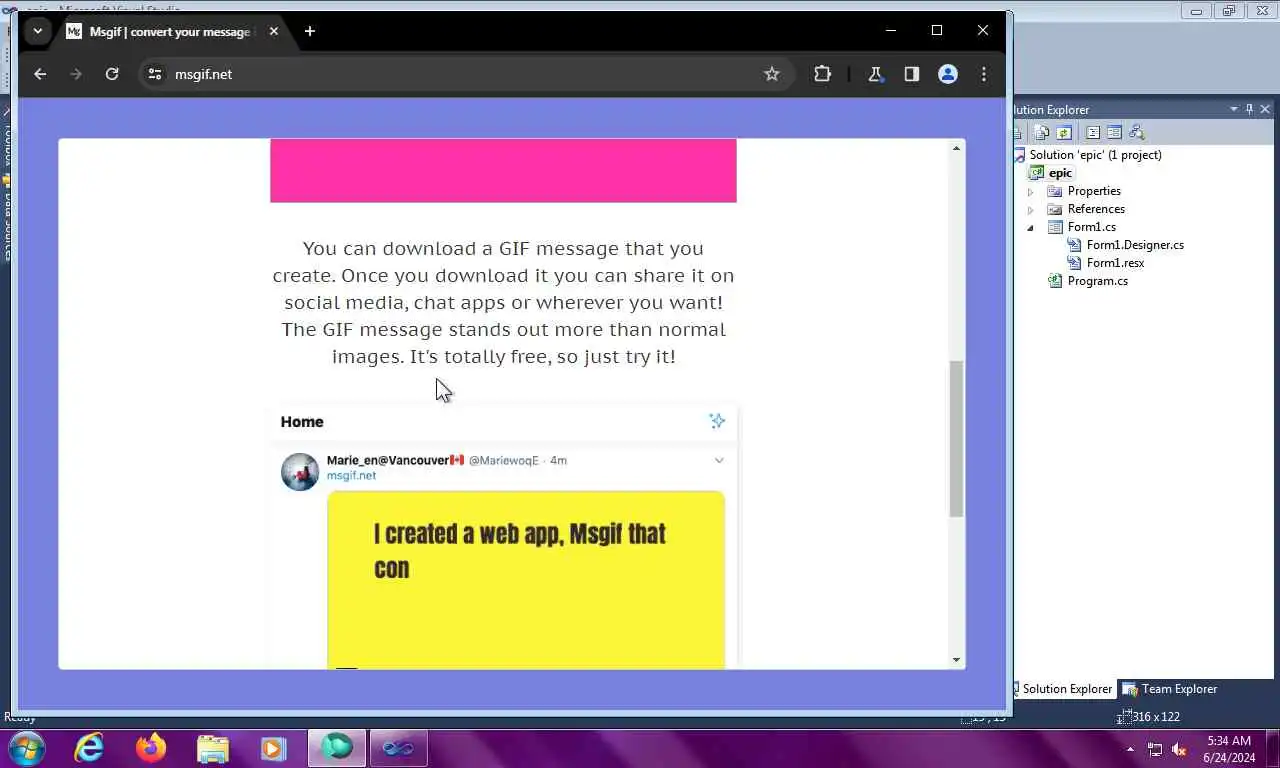Collapse the Form1.cs node
The image size is (1280, 768).
pos(1031,227)
